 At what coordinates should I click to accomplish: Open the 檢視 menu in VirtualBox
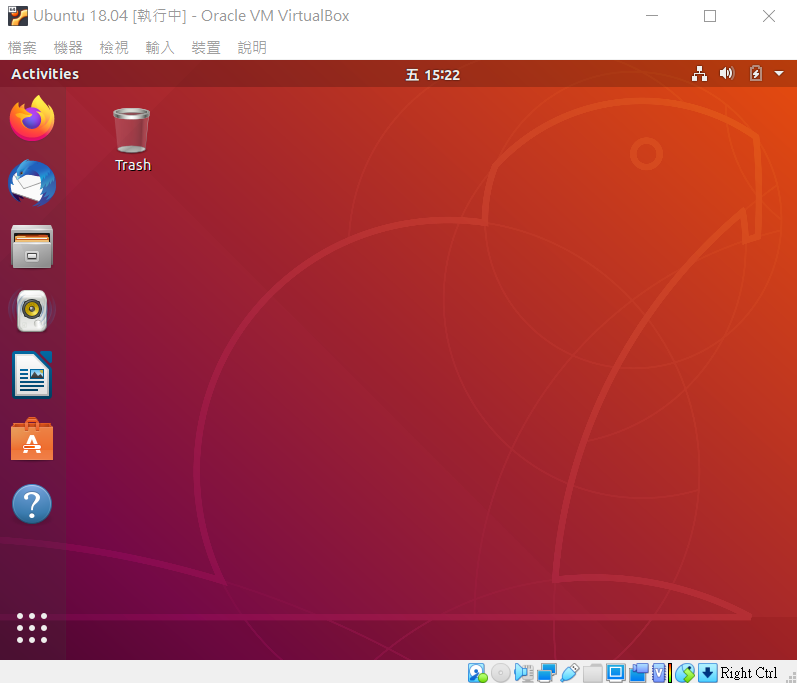[114, 48]
